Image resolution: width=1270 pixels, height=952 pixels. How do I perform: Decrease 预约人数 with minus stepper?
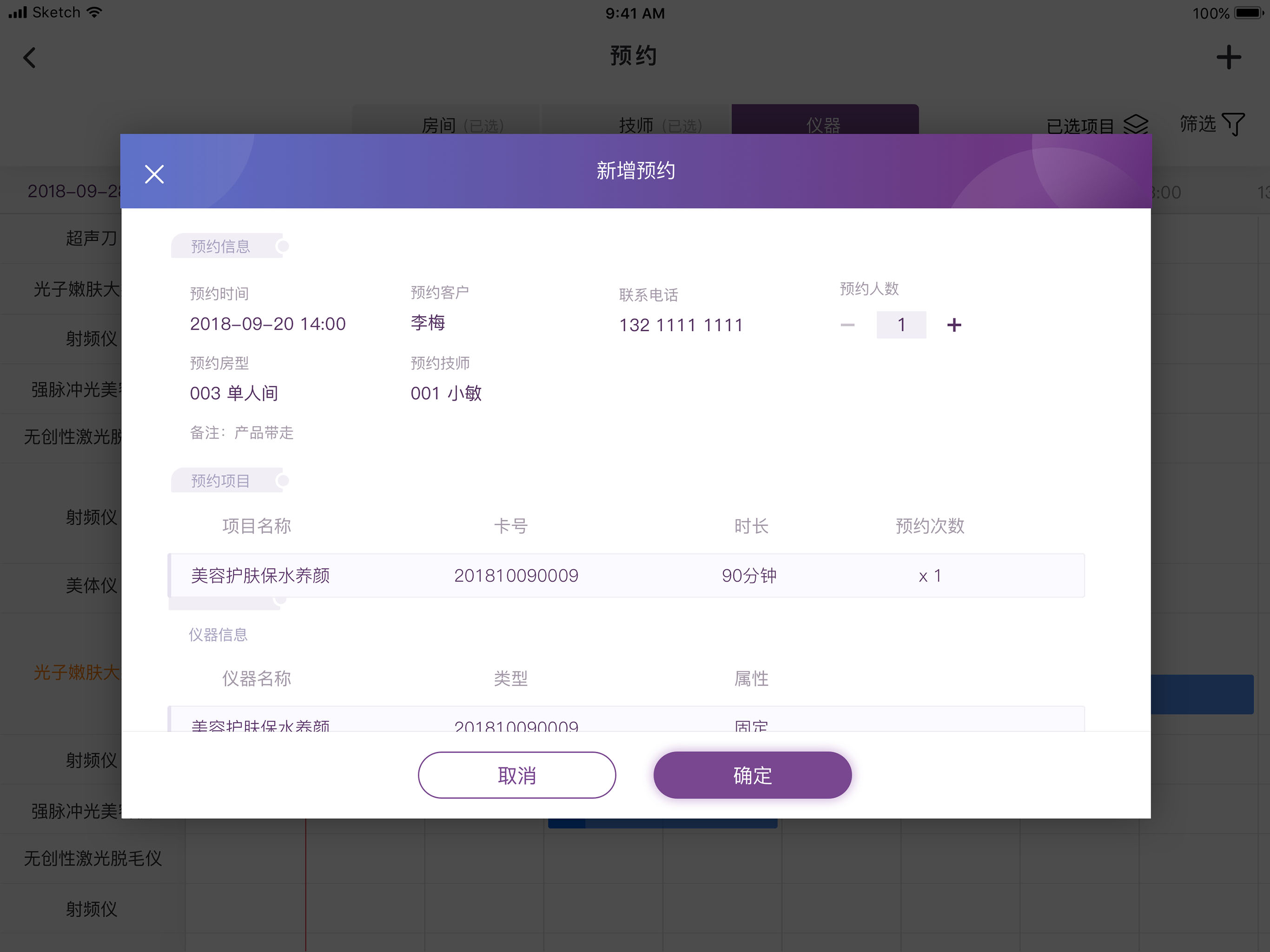847,325
